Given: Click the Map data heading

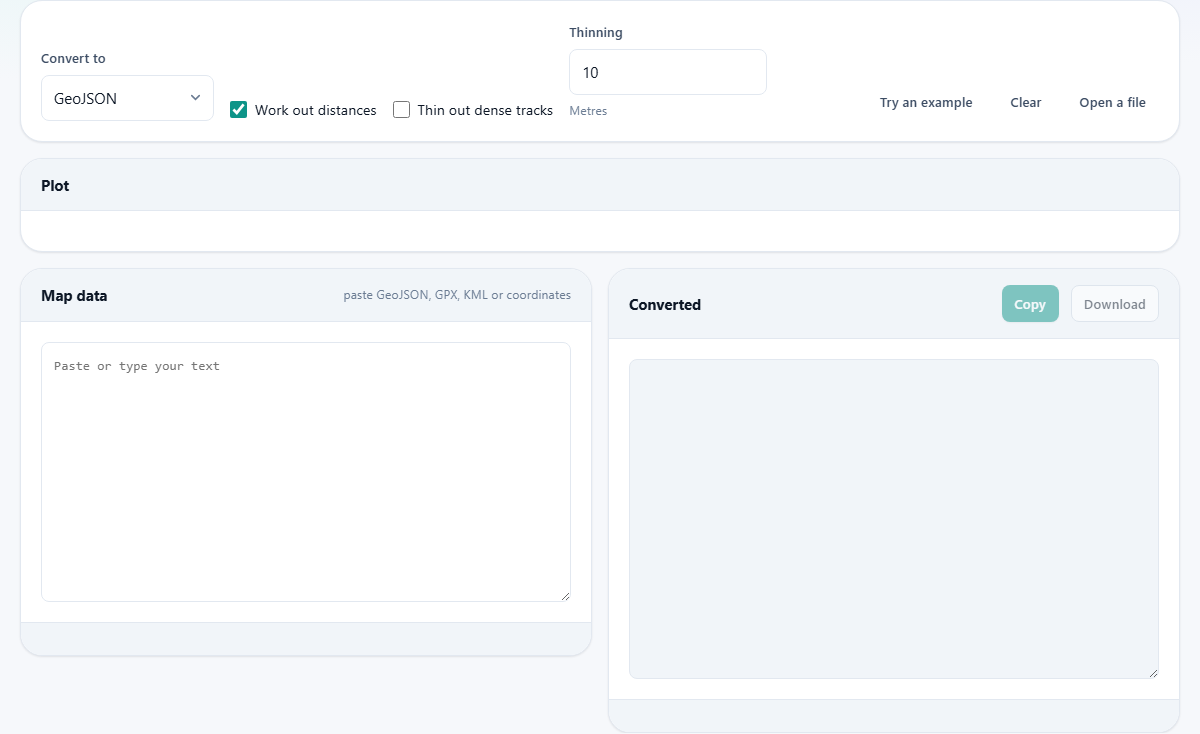Looking at the screenshot, I should point(74,295).
